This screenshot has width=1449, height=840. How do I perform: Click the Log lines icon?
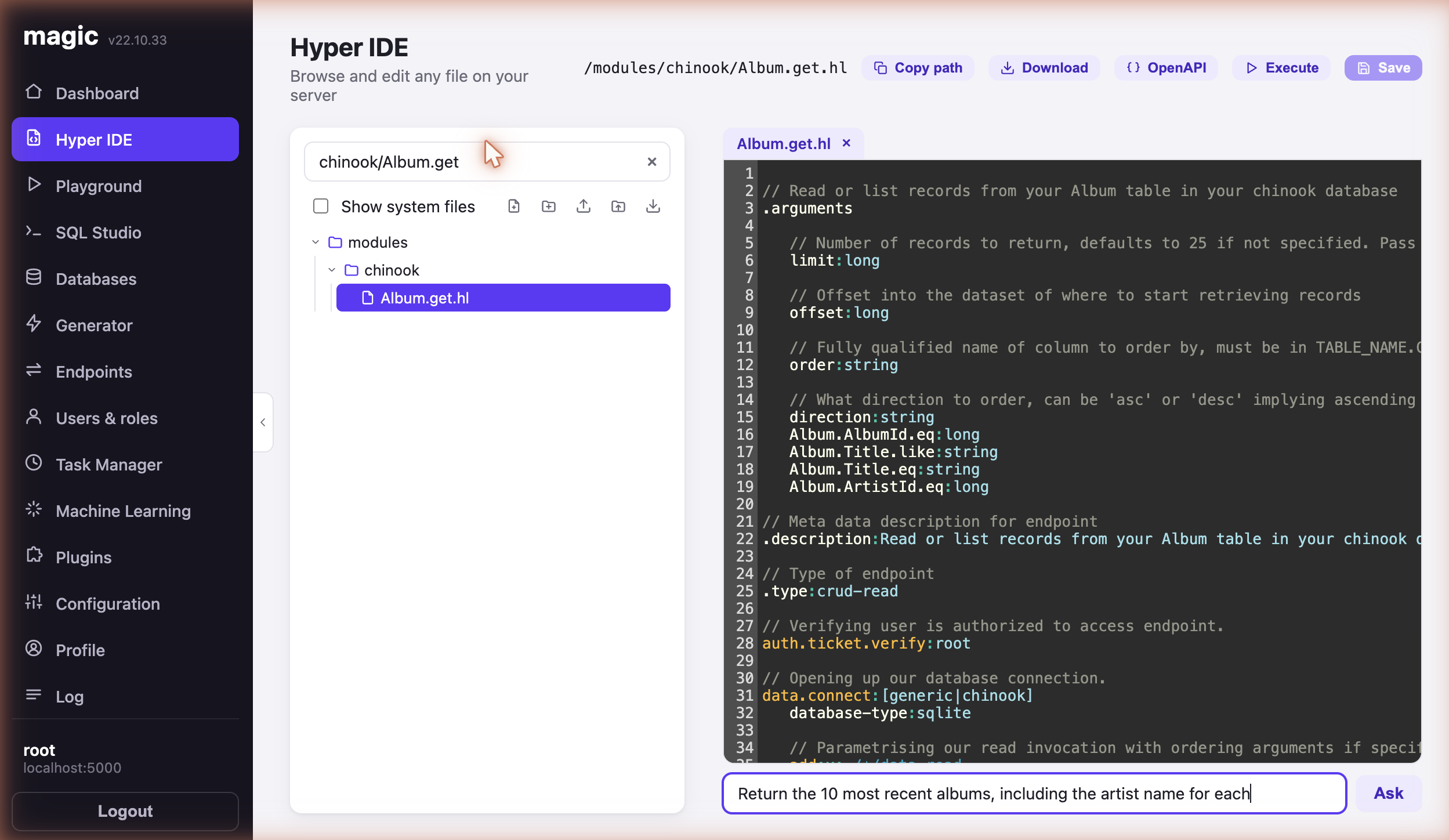(x=34, y=696)
